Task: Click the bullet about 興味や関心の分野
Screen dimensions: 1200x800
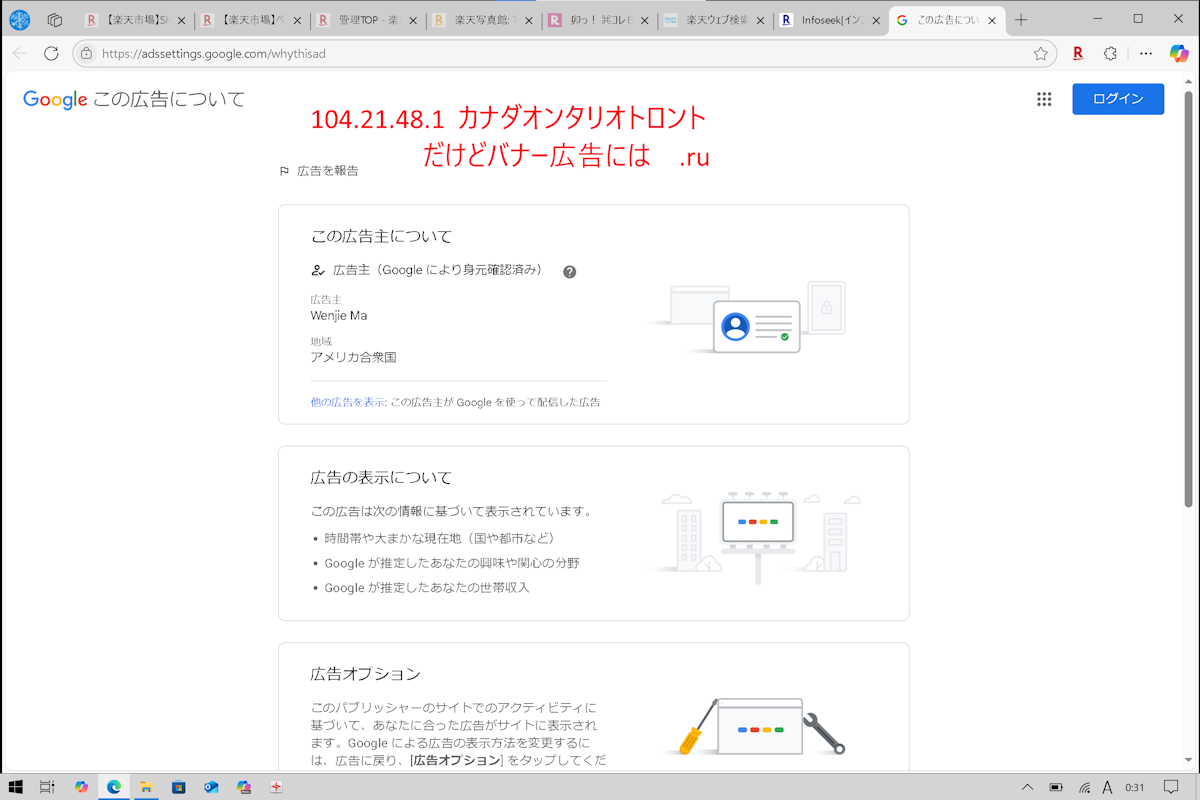Action: [452, 563]
